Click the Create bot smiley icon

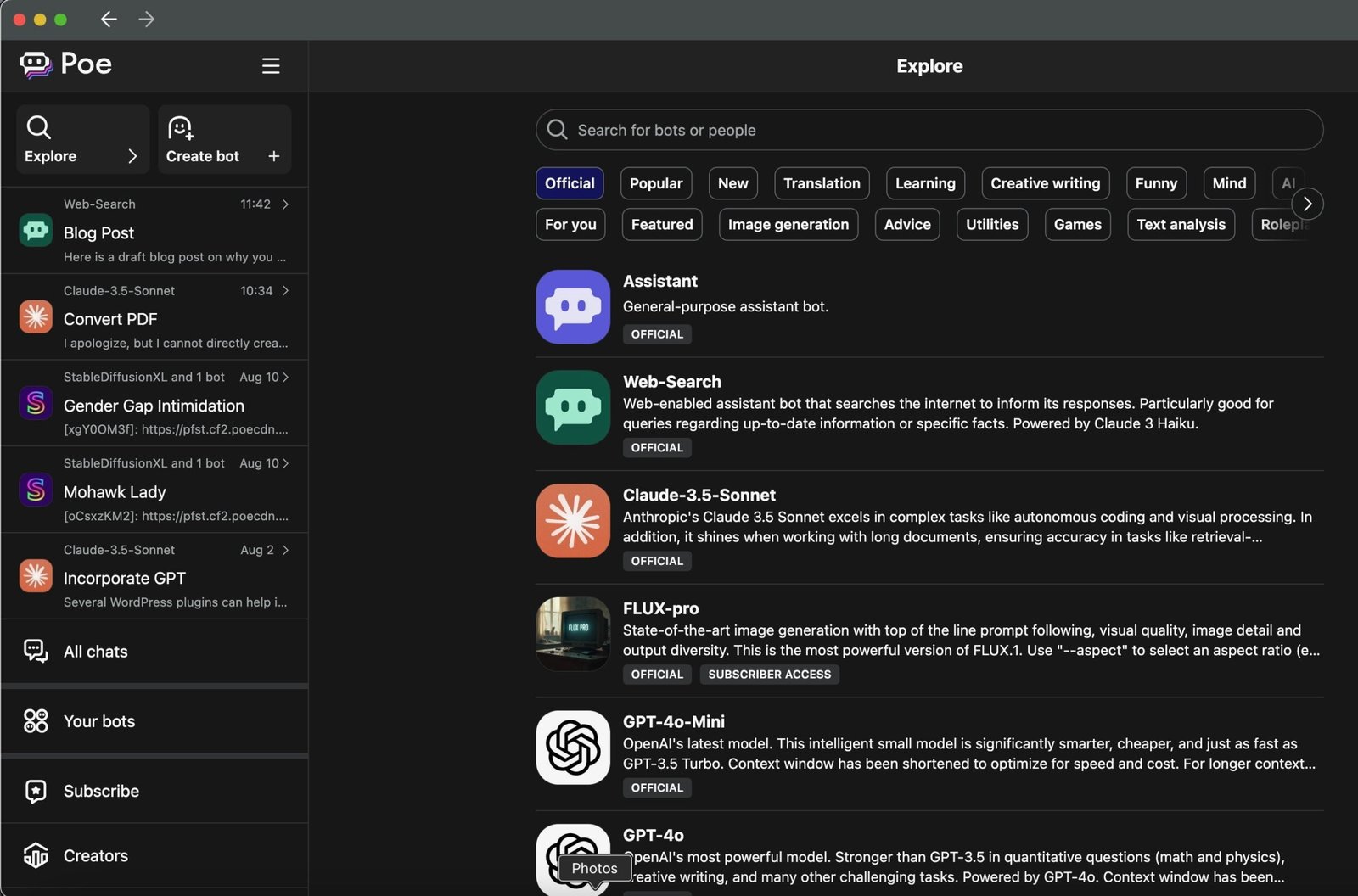180,127
